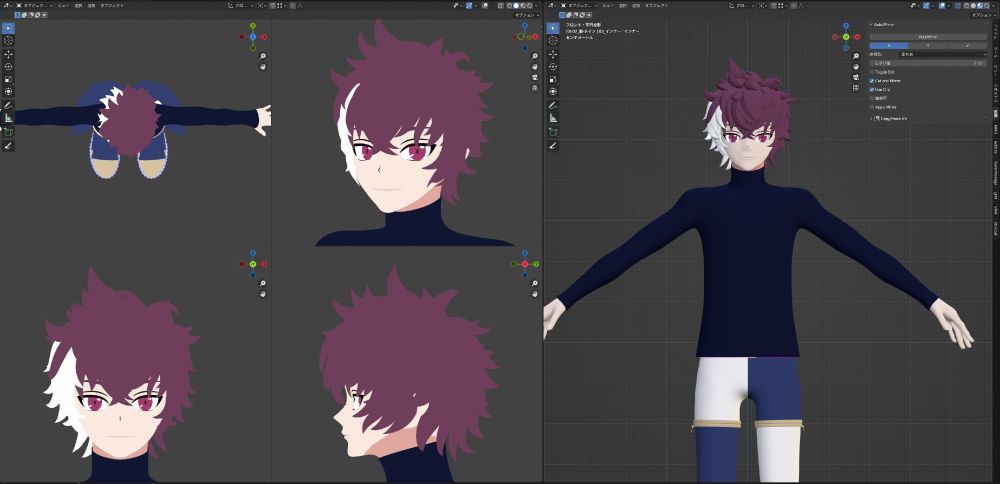The image size is (1000, 484).
Task: Open the AutoMirror direction dropdown
Action: (943, 54)
